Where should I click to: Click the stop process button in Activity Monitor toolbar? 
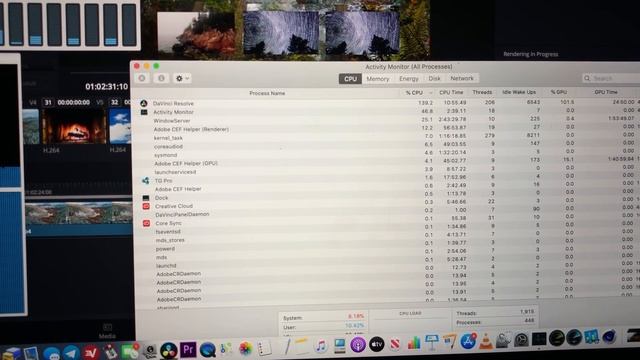(x=142, y=78)
